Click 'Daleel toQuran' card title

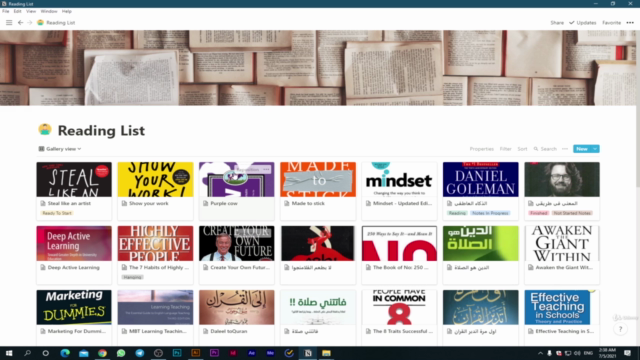pos(229,331)
